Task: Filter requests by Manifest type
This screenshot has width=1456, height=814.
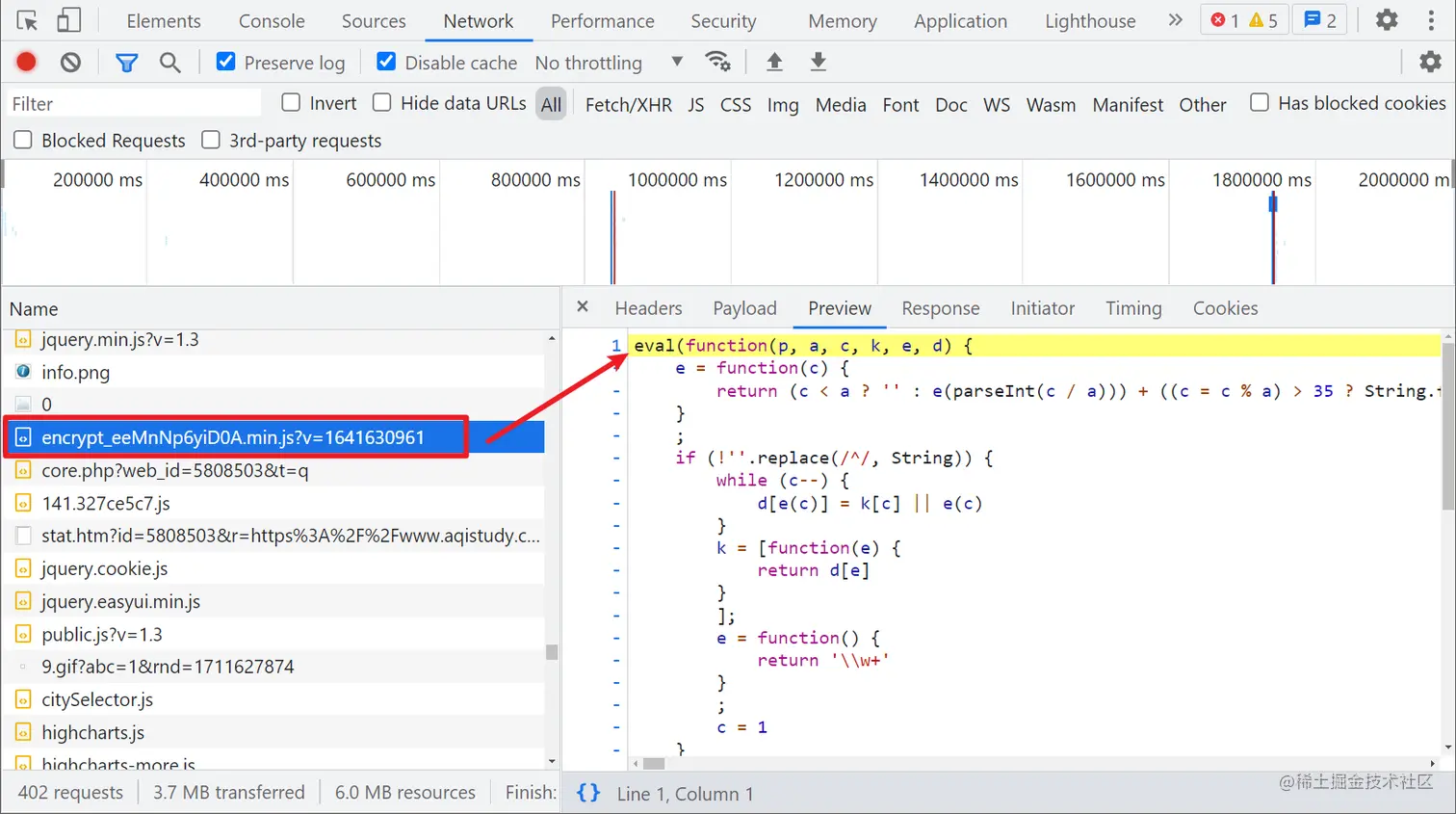Action: (x=1128, y=104)
